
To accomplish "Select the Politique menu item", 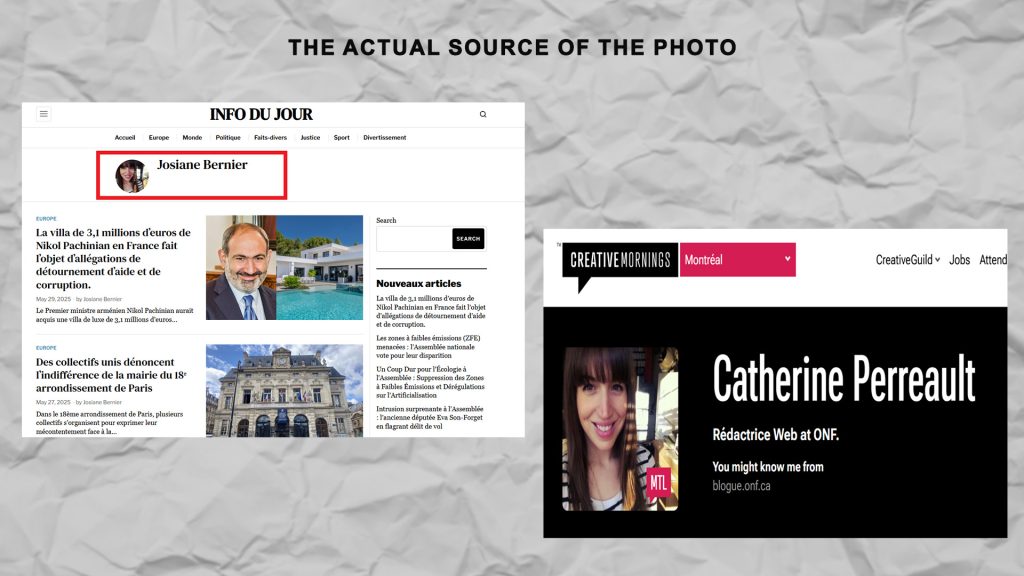I will [x=228, y=138].
